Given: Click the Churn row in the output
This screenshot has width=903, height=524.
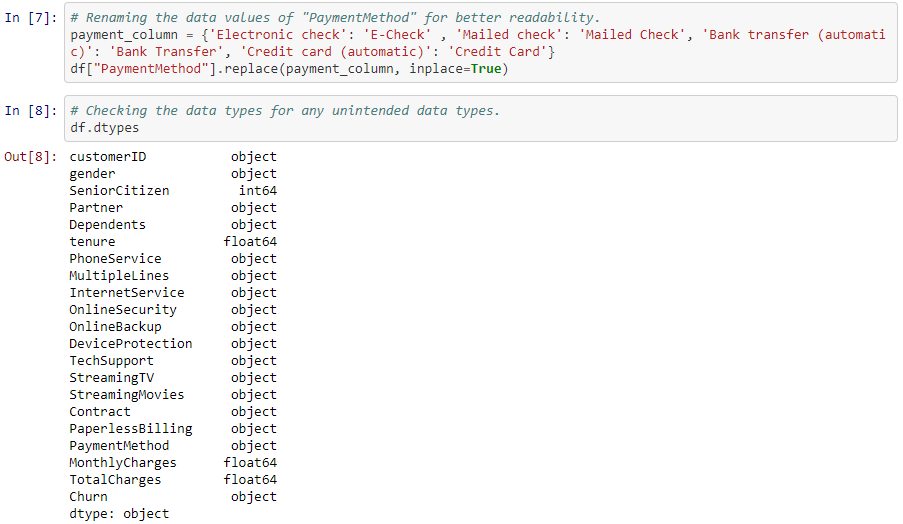Looking at the screenshot, I should (88, 497).
